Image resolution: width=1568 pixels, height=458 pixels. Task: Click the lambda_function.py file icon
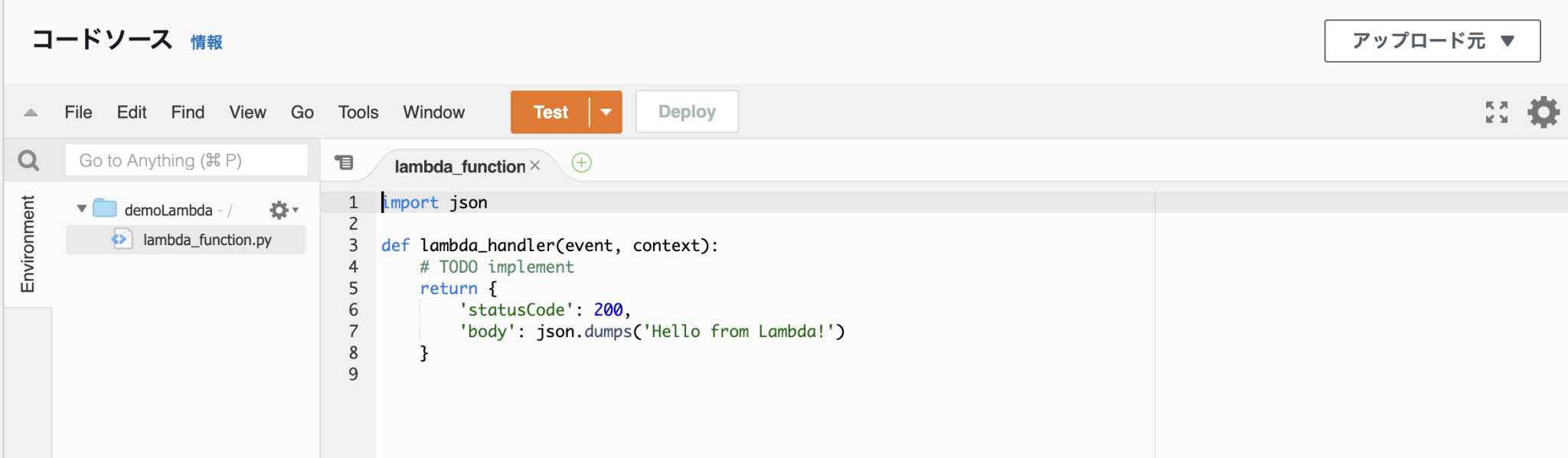point(121,239)
